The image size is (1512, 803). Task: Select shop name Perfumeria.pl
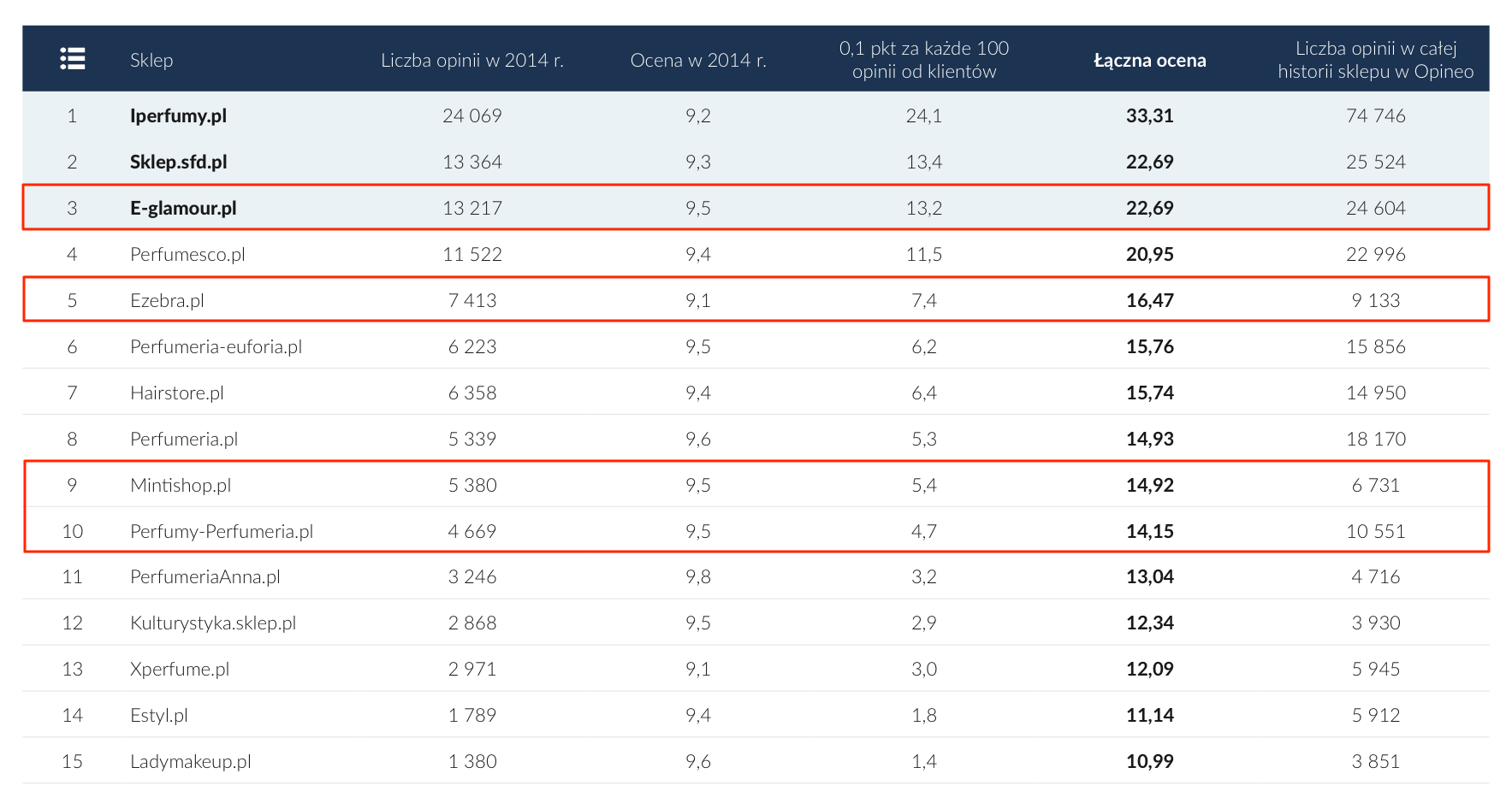click(184, 439)
